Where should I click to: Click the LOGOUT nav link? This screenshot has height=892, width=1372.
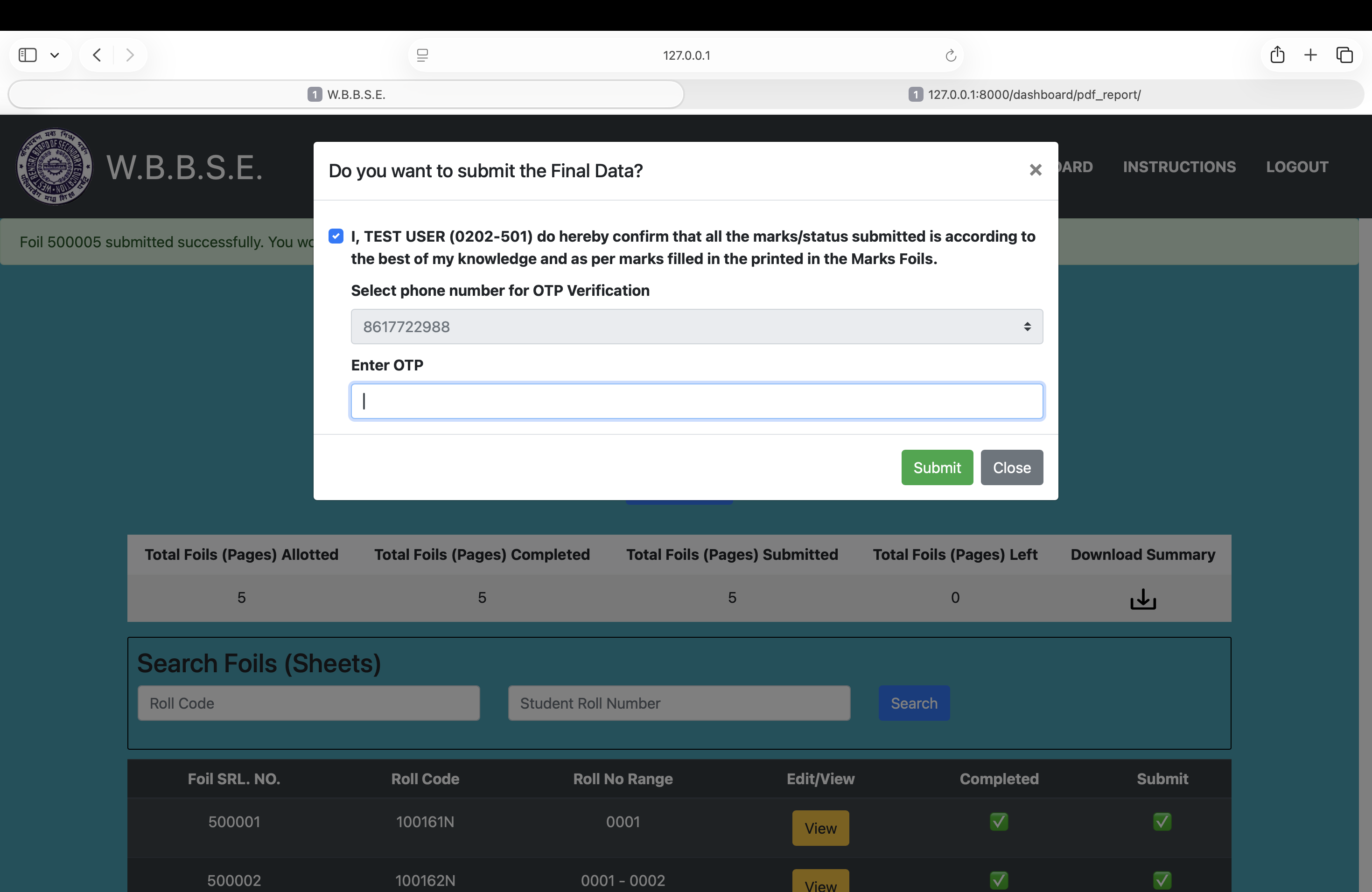(1296, 167)
